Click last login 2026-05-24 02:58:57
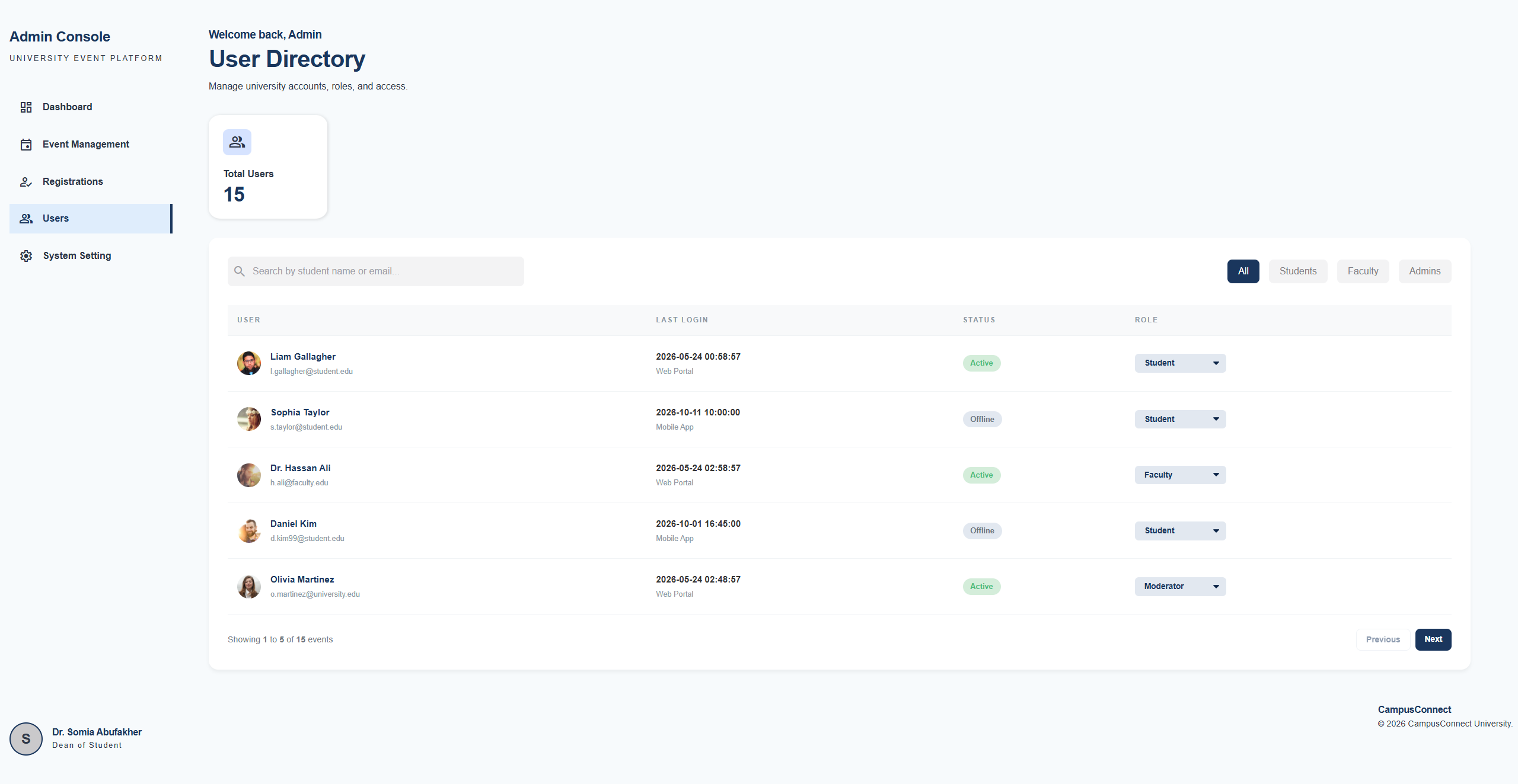Viewport: 1518px width, 784px height. 698,468
